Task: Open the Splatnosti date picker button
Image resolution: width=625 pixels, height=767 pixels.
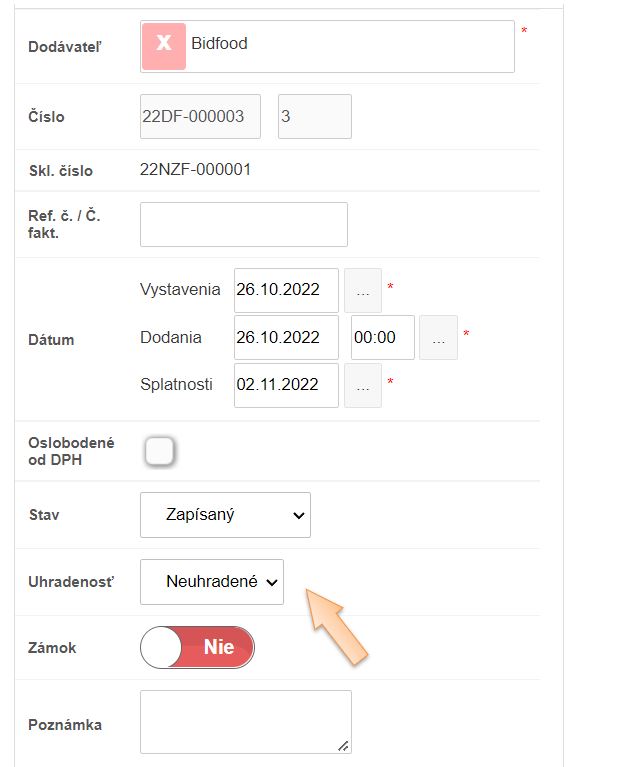Action: click(x=363, y=385)
